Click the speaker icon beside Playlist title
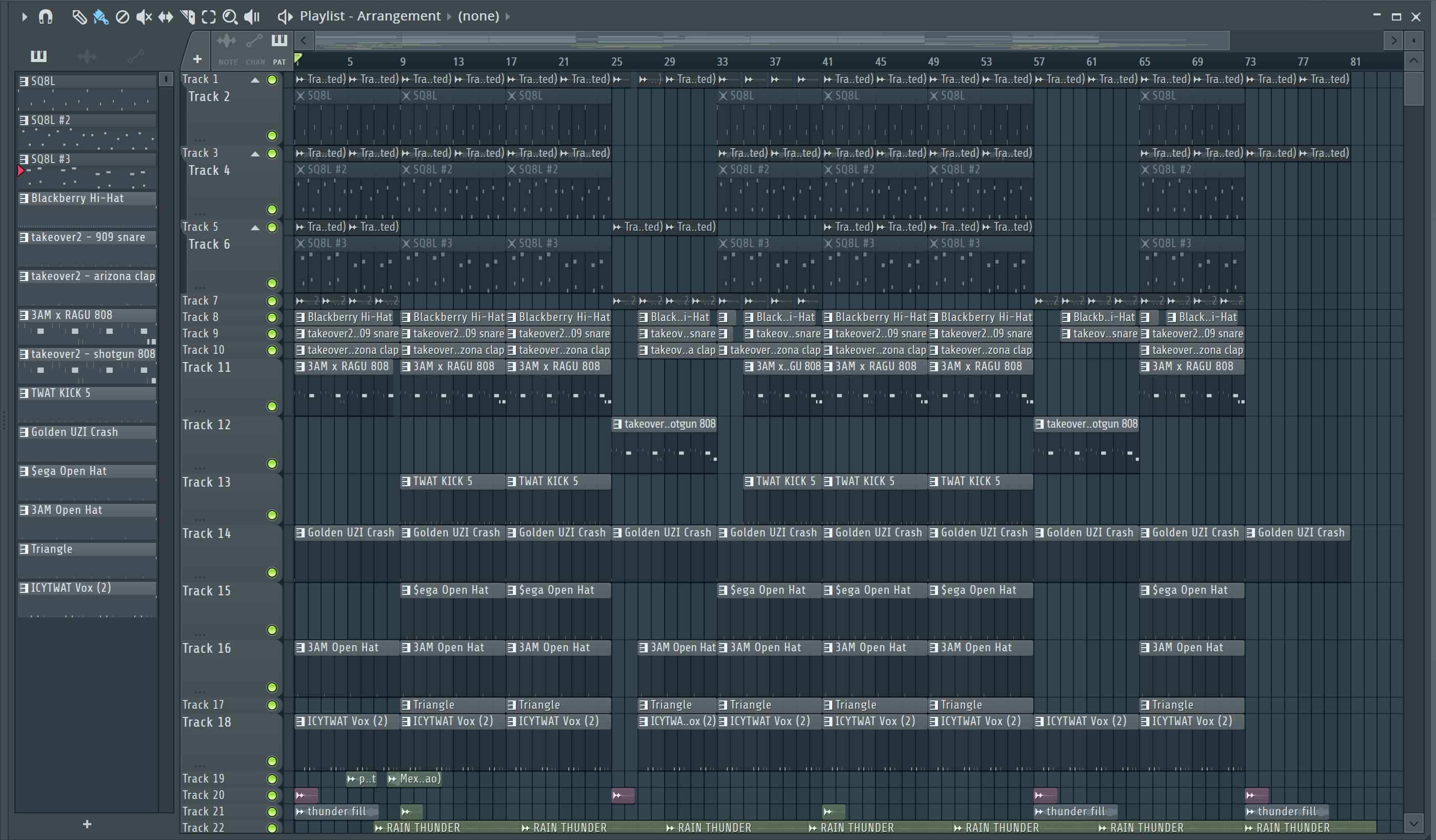This screenshot has width=1436, height=840. click(285, 16)
